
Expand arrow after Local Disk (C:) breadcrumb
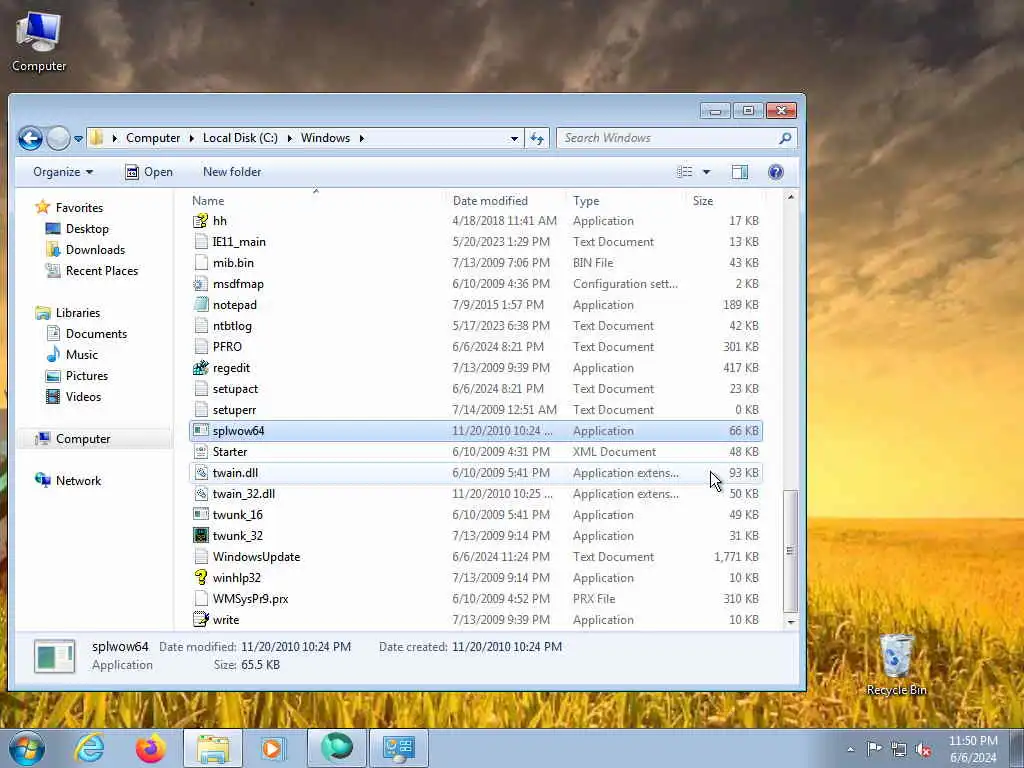pos(289,138)
